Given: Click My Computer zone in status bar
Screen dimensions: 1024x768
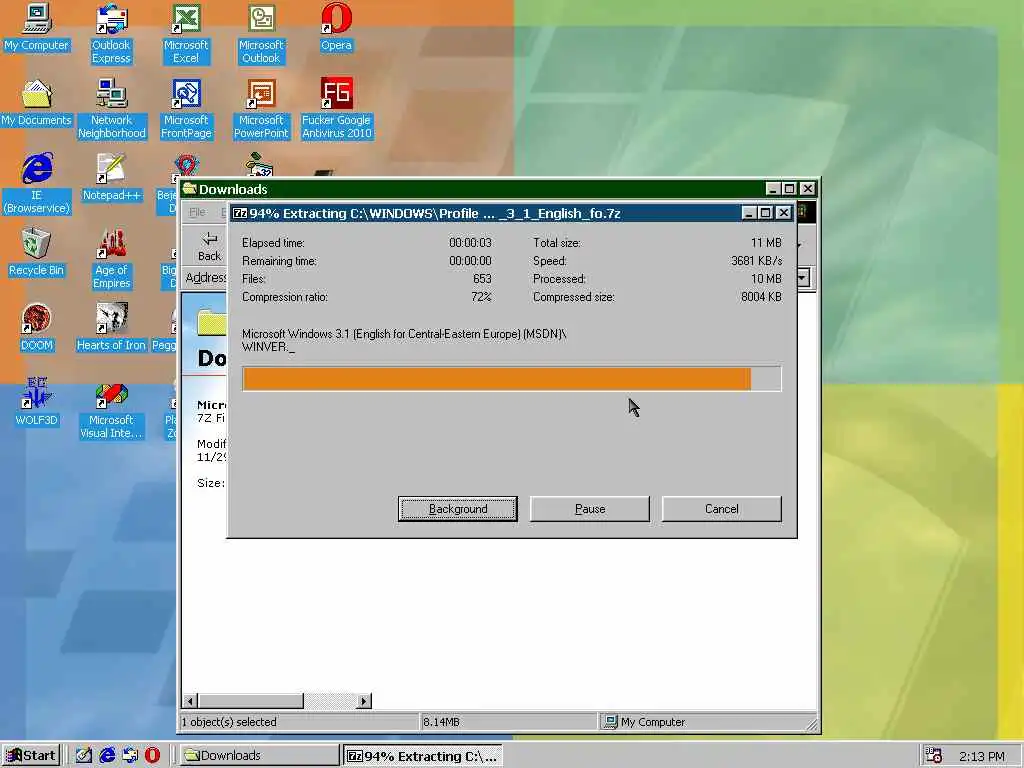Looking at the screenshot, I should point(708,722).
